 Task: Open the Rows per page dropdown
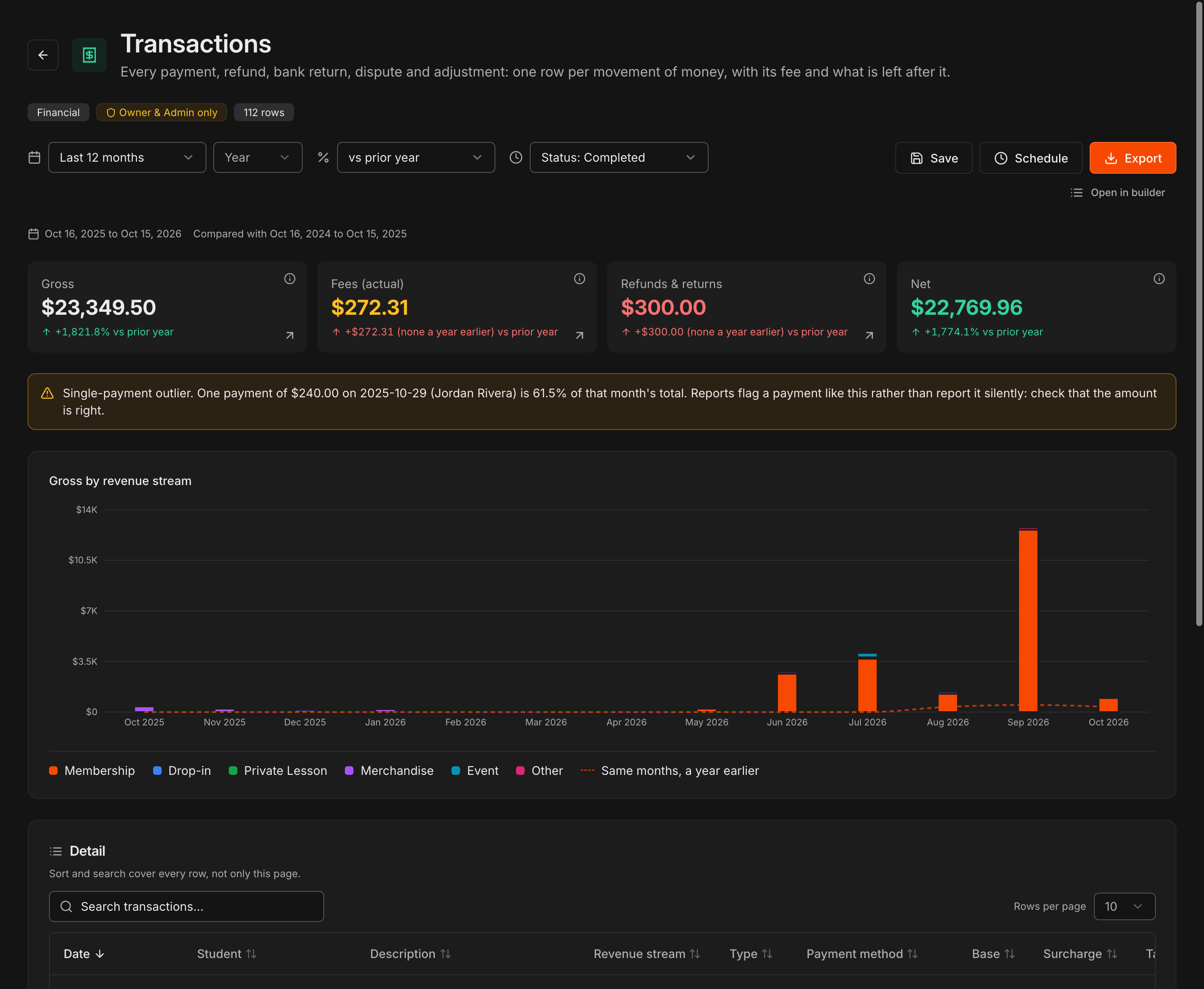coord(1124,906)
